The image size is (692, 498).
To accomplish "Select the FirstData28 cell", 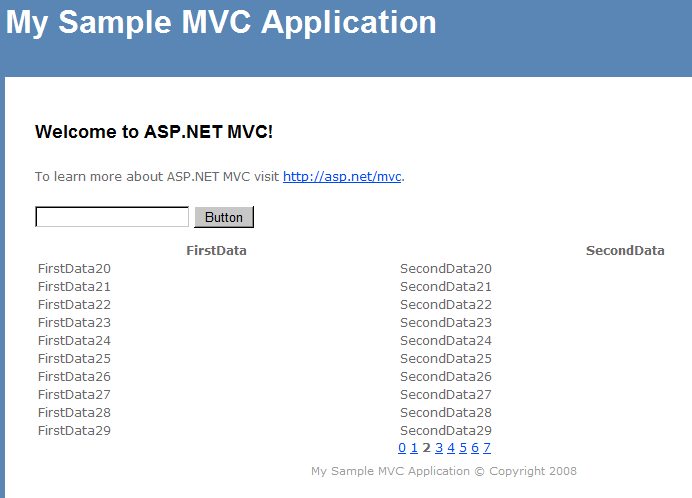I will [x=74, y=413].
